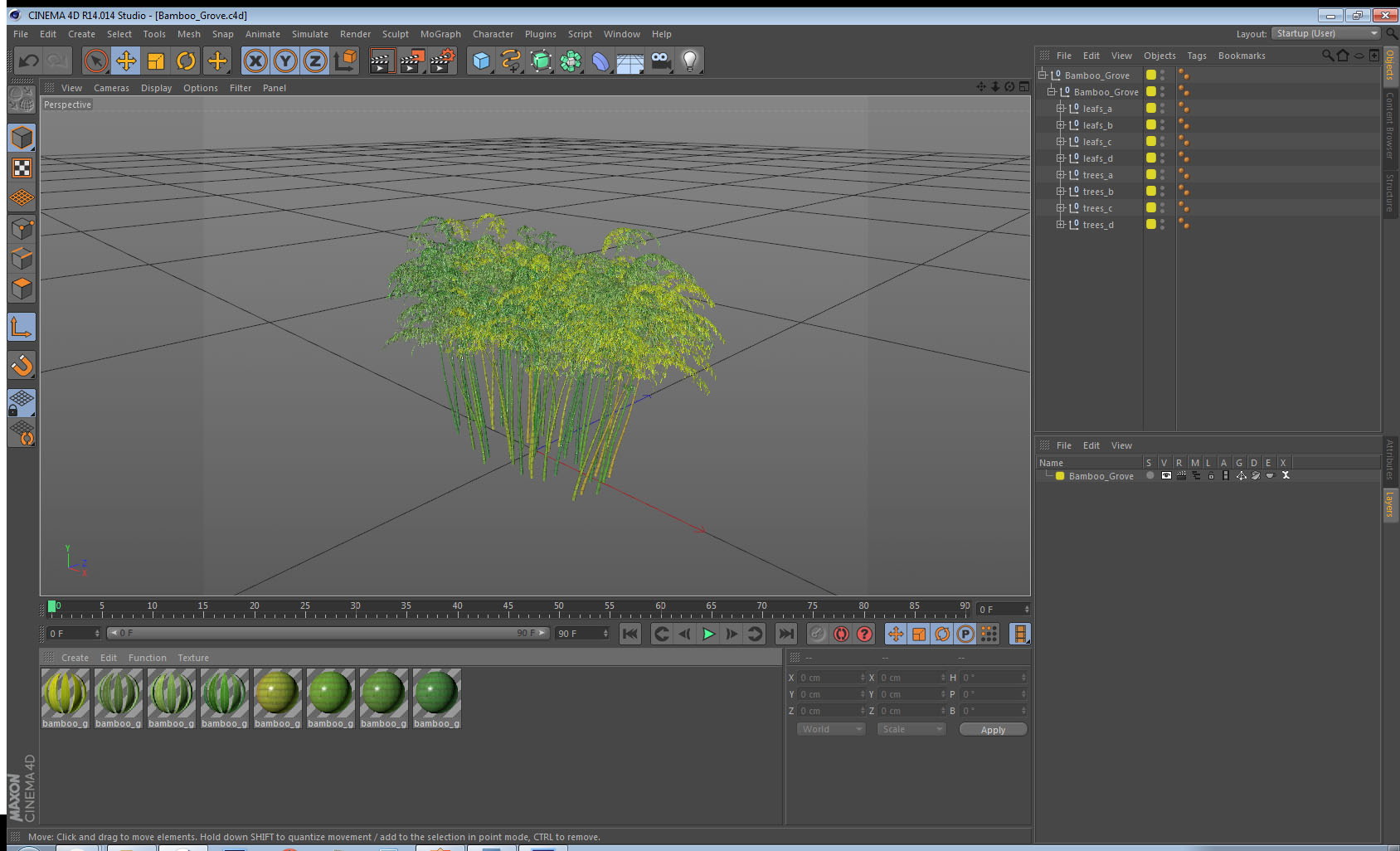Open the MoGraph menu

(x=440, y=34)
